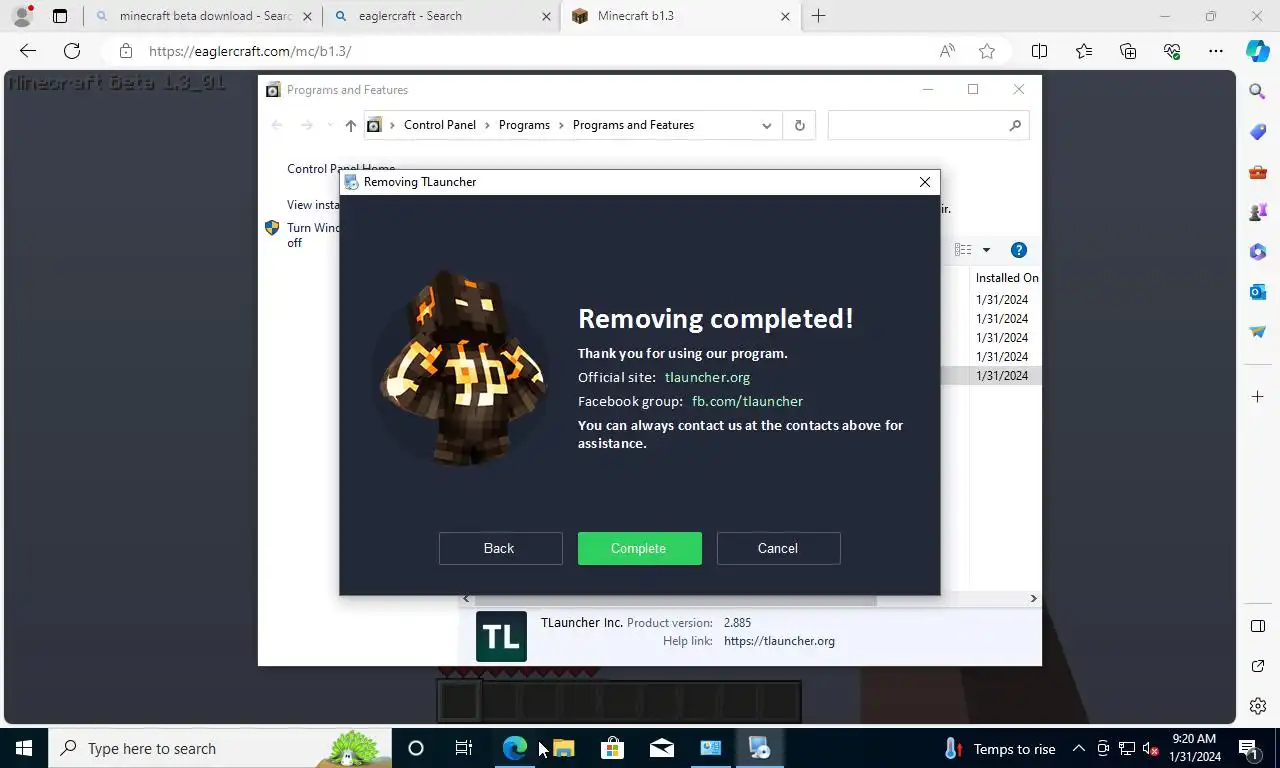The height and width of the screenshot is (768, 1280).
Task: Open Microsoft 365 icon in sidebar
Action: point(1258,252)
